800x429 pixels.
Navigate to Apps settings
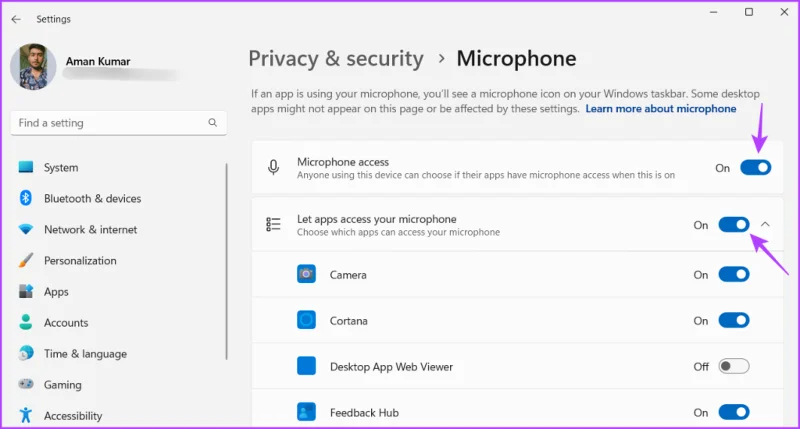pos(56,292)
